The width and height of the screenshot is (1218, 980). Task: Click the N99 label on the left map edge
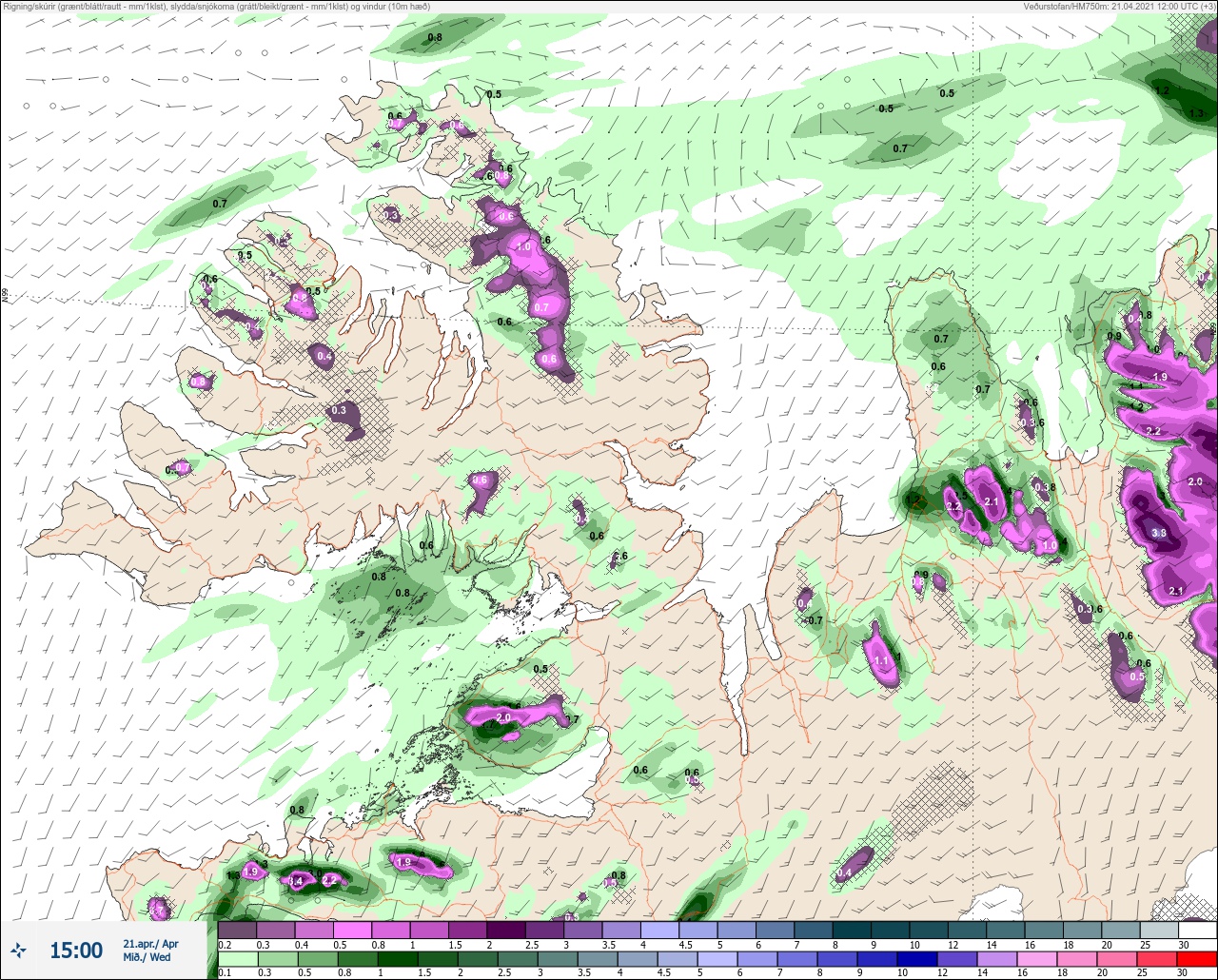click(x=5, y=297)
